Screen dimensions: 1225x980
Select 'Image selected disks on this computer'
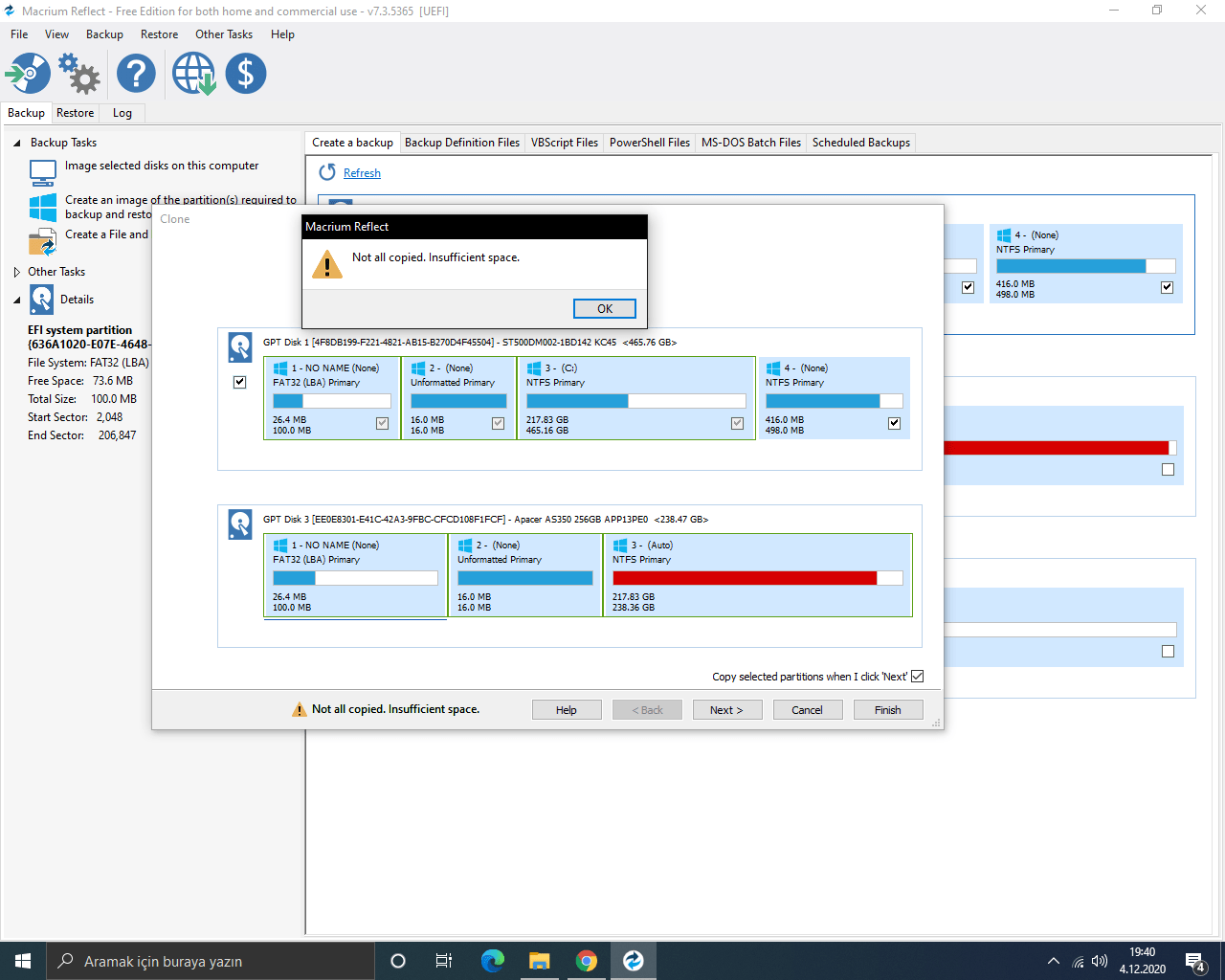point(162,166)
